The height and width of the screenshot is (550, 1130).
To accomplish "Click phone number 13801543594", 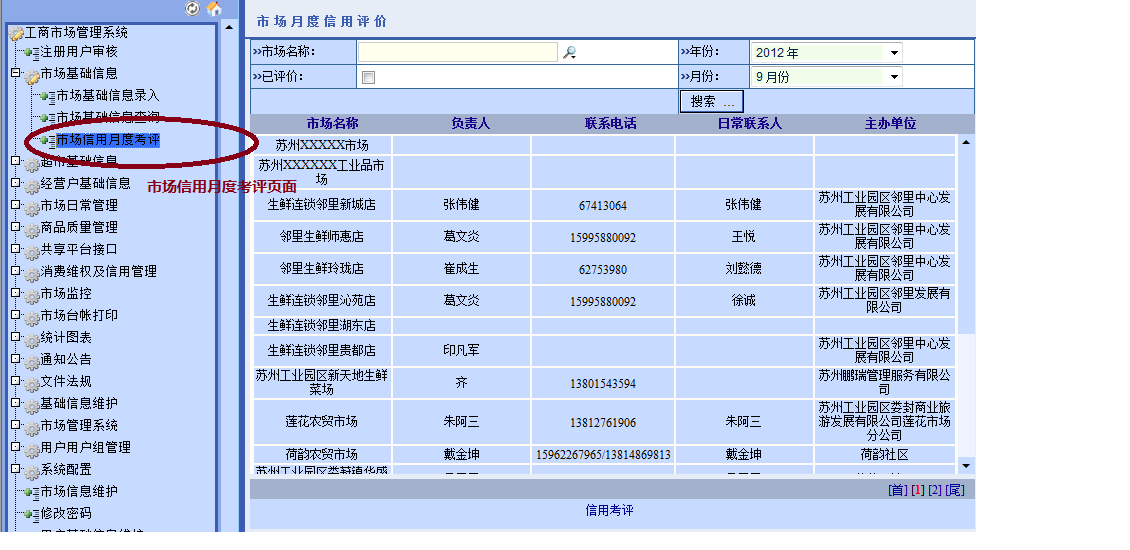I will pos(602,383).
